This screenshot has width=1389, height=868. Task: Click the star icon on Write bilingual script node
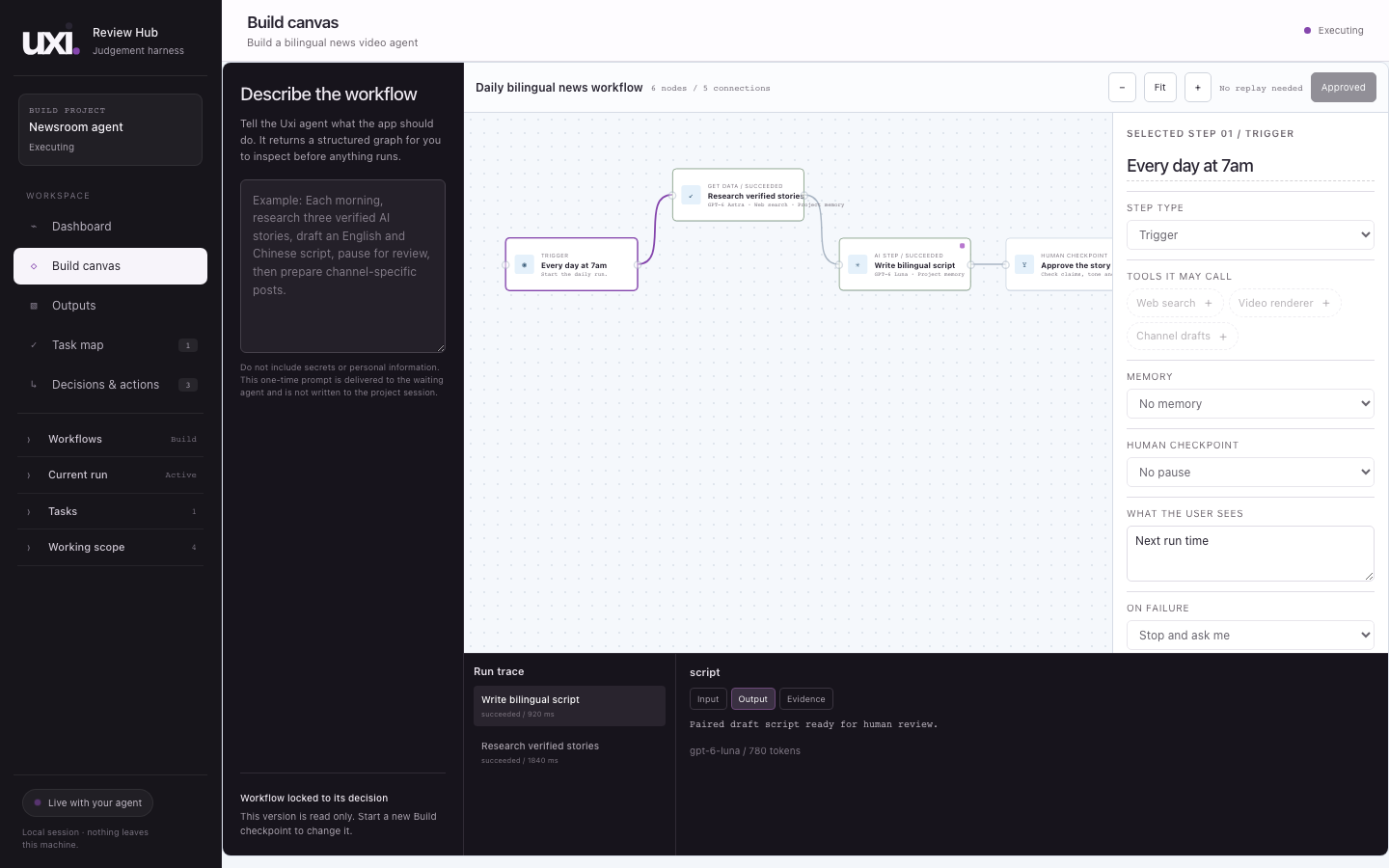(x=858, y=264)
